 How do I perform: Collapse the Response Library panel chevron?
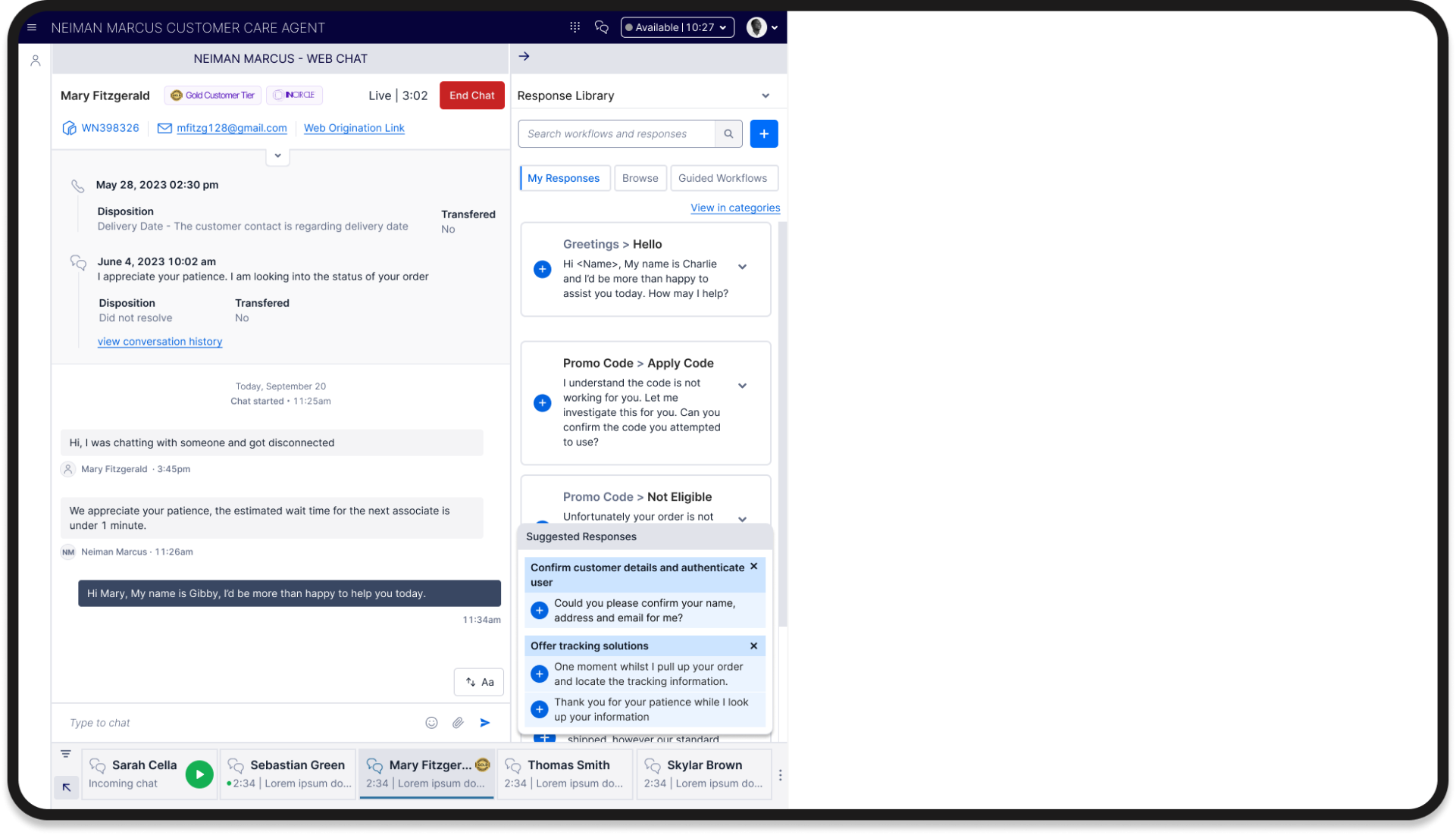766,96
